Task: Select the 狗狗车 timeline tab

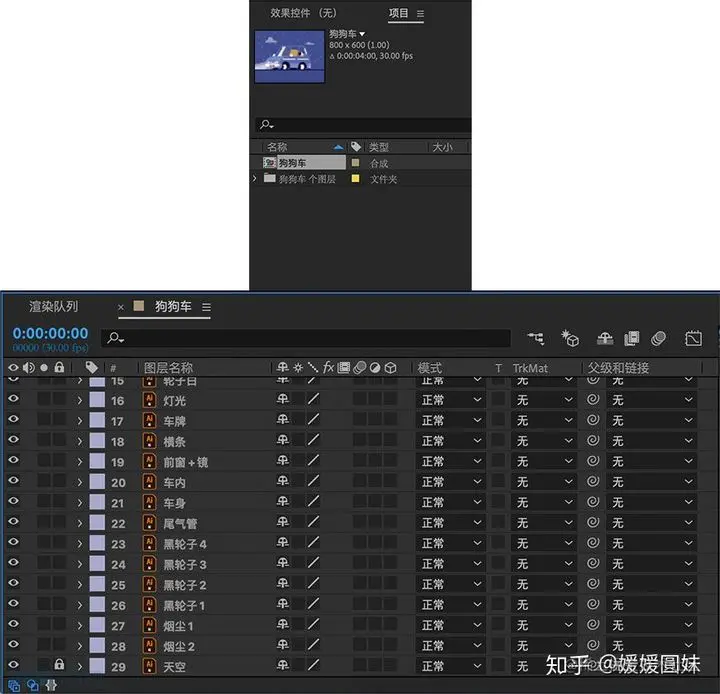Action: pyautogui.click(x=173, y=306)
